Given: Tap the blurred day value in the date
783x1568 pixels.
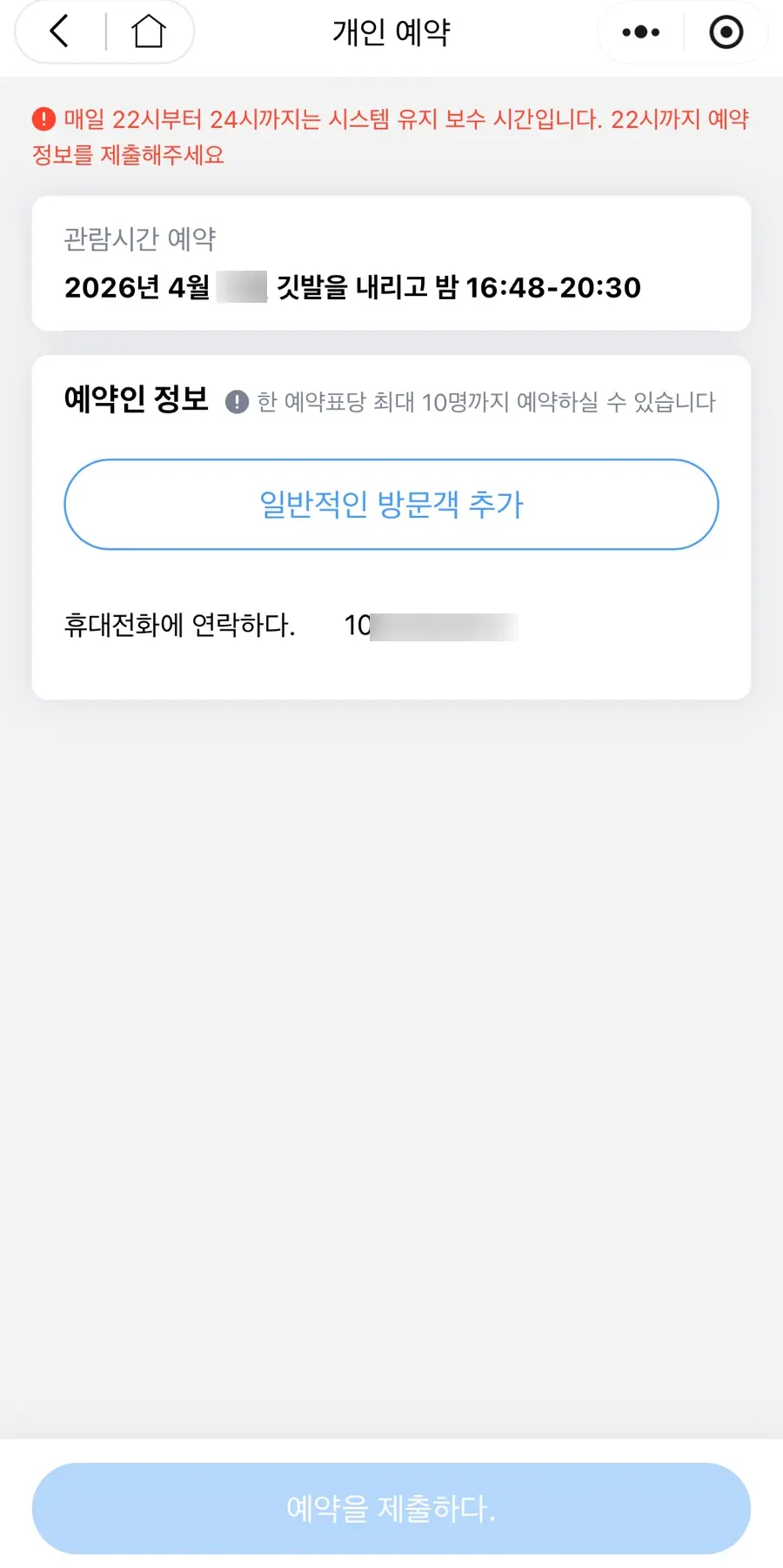Looking at the screenshot, I should [242, 287].
